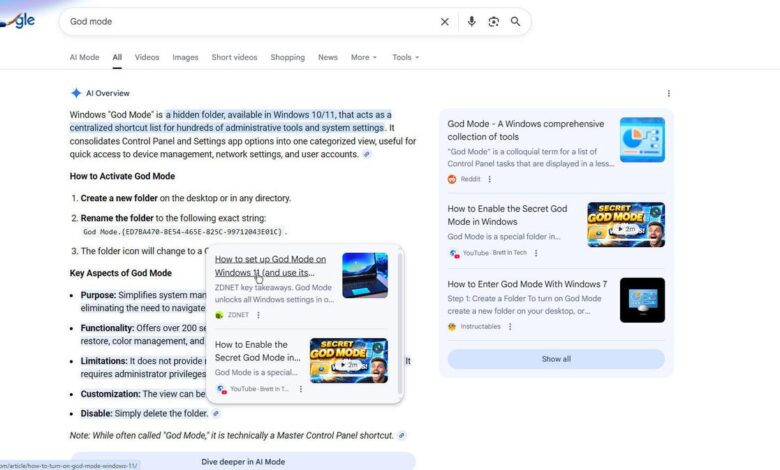This screenshot has width=780, height=470.
Task: Clear the search box with X icon
Action: pos(445,21)
